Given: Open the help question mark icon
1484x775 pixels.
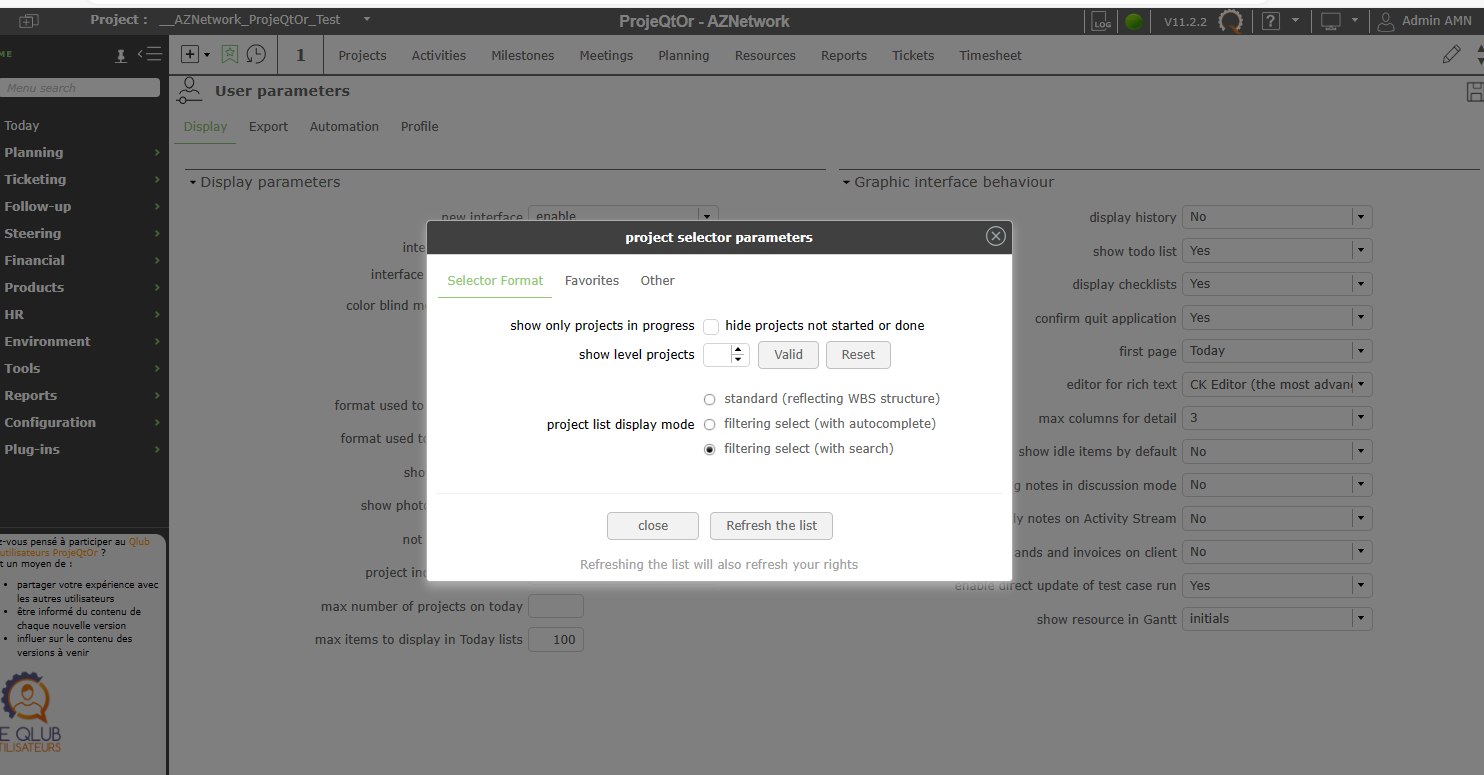Looking at the screenshot, I should tap(1271, 21).
